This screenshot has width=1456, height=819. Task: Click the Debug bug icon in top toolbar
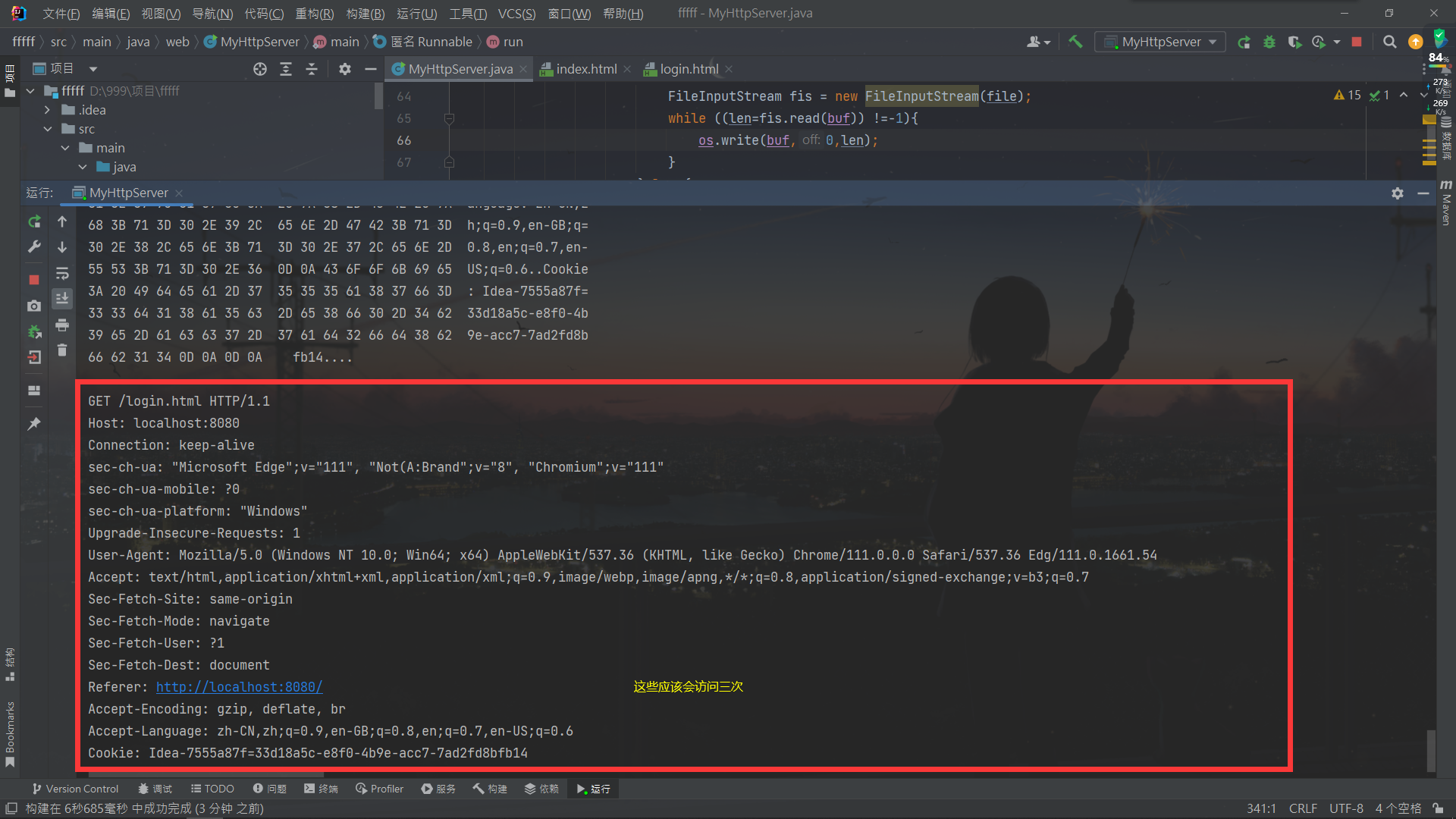tap(1269, 42)
